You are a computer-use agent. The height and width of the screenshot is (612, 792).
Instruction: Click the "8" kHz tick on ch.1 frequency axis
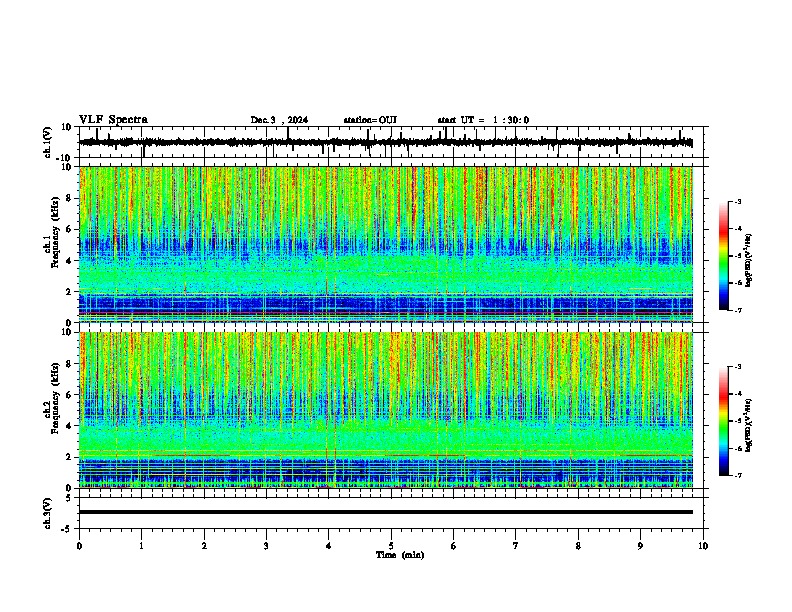pos(70,198)
